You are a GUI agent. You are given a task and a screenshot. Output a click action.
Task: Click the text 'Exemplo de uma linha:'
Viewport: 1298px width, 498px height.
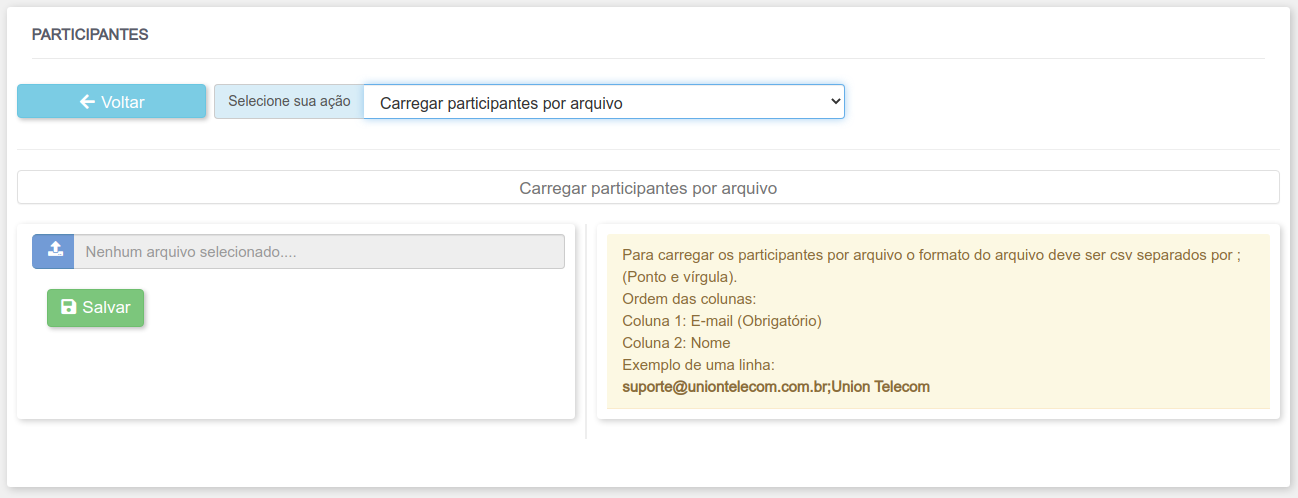coord(699,365)
